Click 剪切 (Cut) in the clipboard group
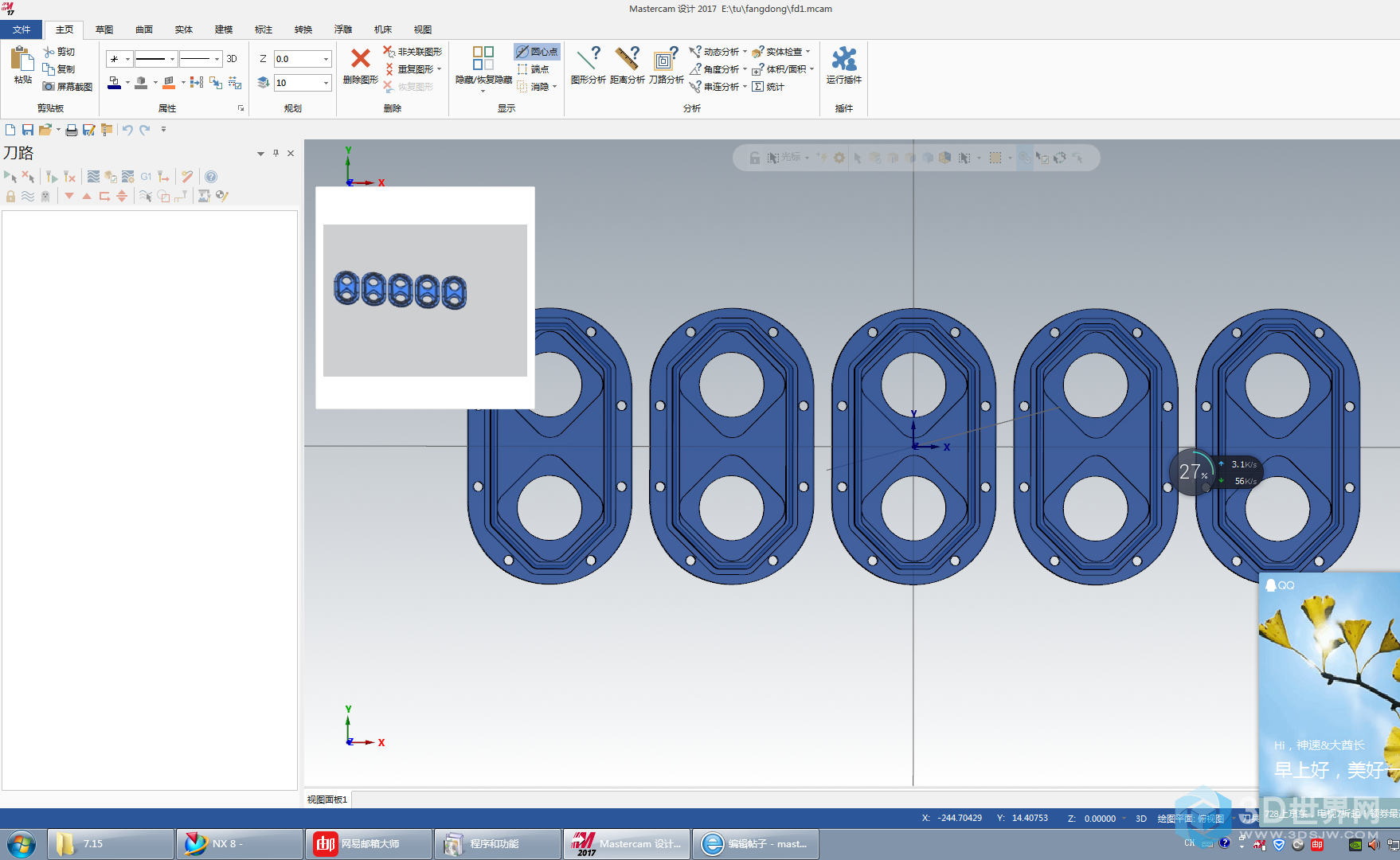Image resolution: width=1400 pixels, height=860 pixels. point(59,52)
